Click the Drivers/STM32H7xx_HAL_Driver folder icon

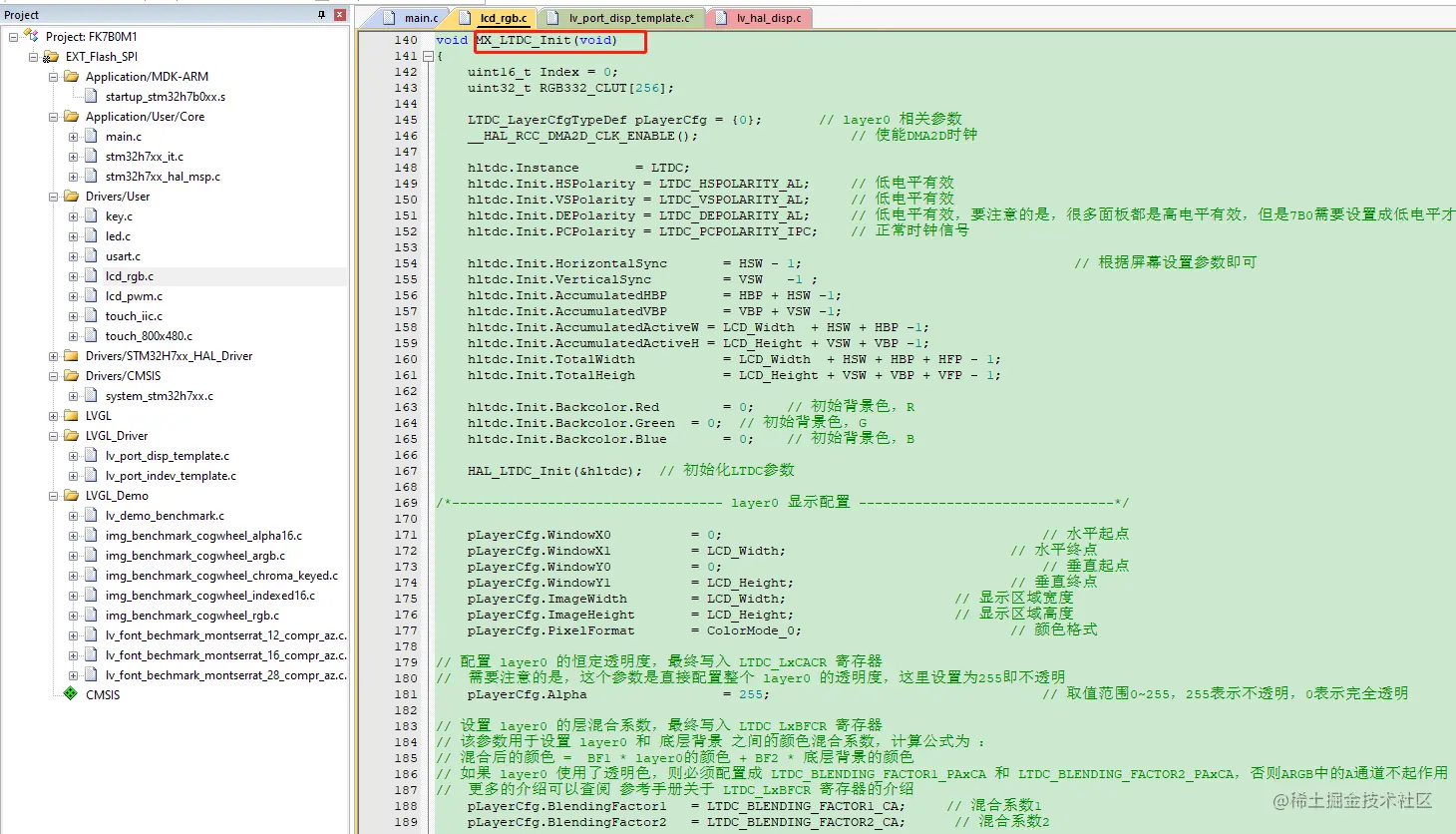tap(71, 356)
